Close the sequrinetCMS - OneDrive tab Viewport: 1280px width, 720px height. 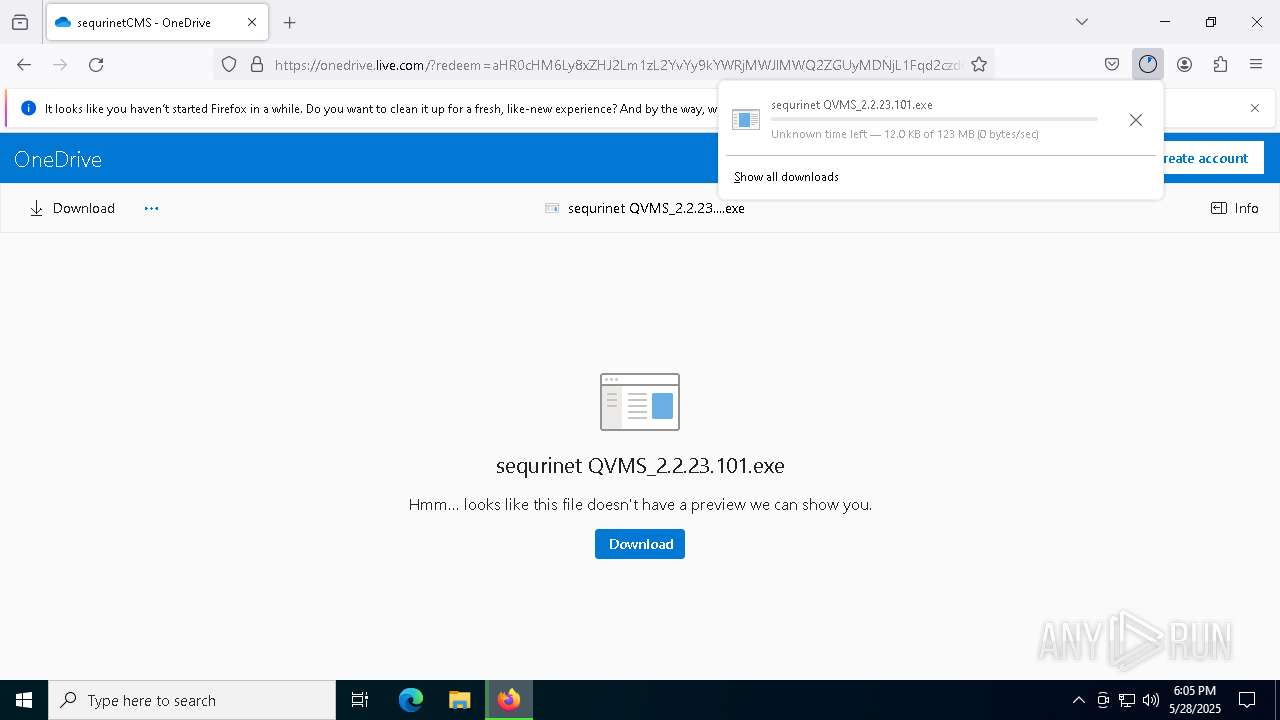tap(252, 22)
